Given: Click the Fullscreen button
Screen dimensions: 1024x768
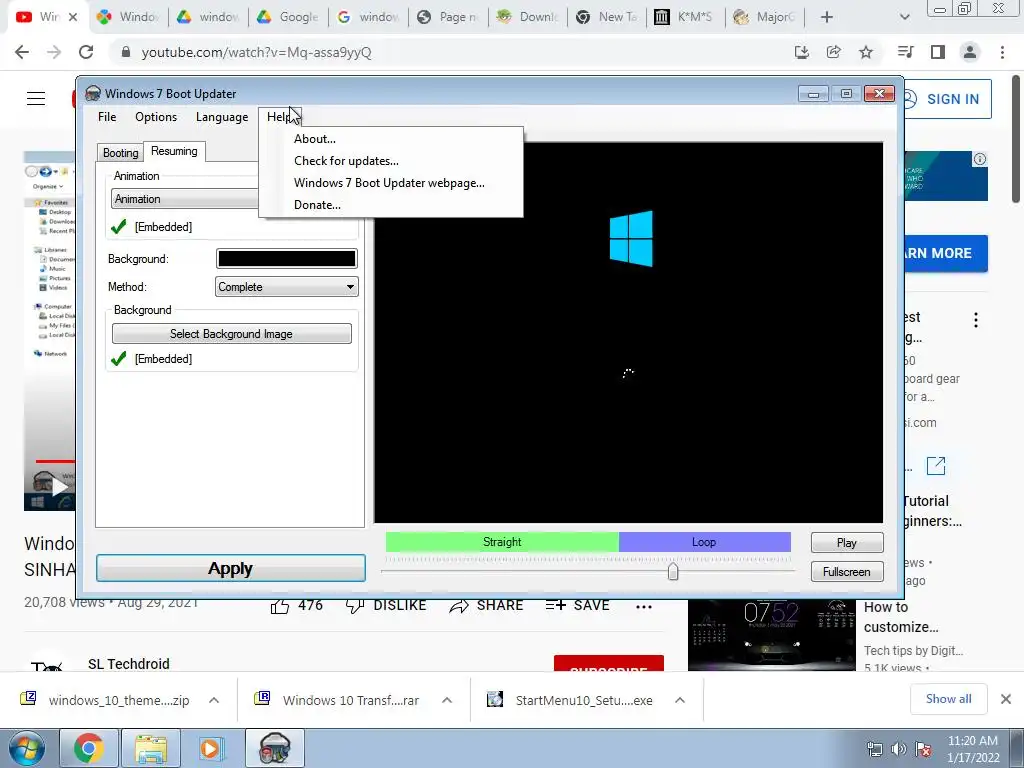Looking at the screenshot, I should [x=847, y=571].
